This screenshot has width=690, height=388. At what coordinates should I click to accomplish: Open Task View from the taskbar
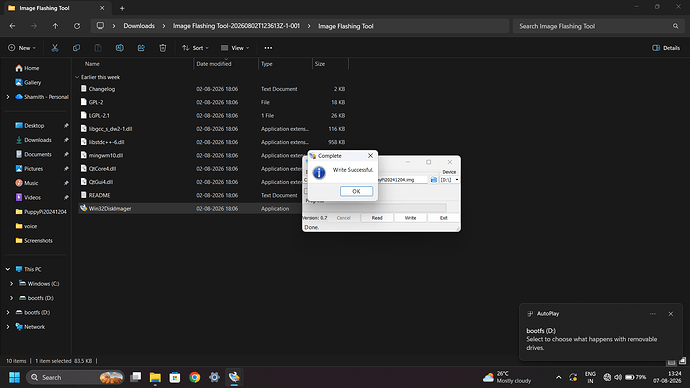[136, 377]
